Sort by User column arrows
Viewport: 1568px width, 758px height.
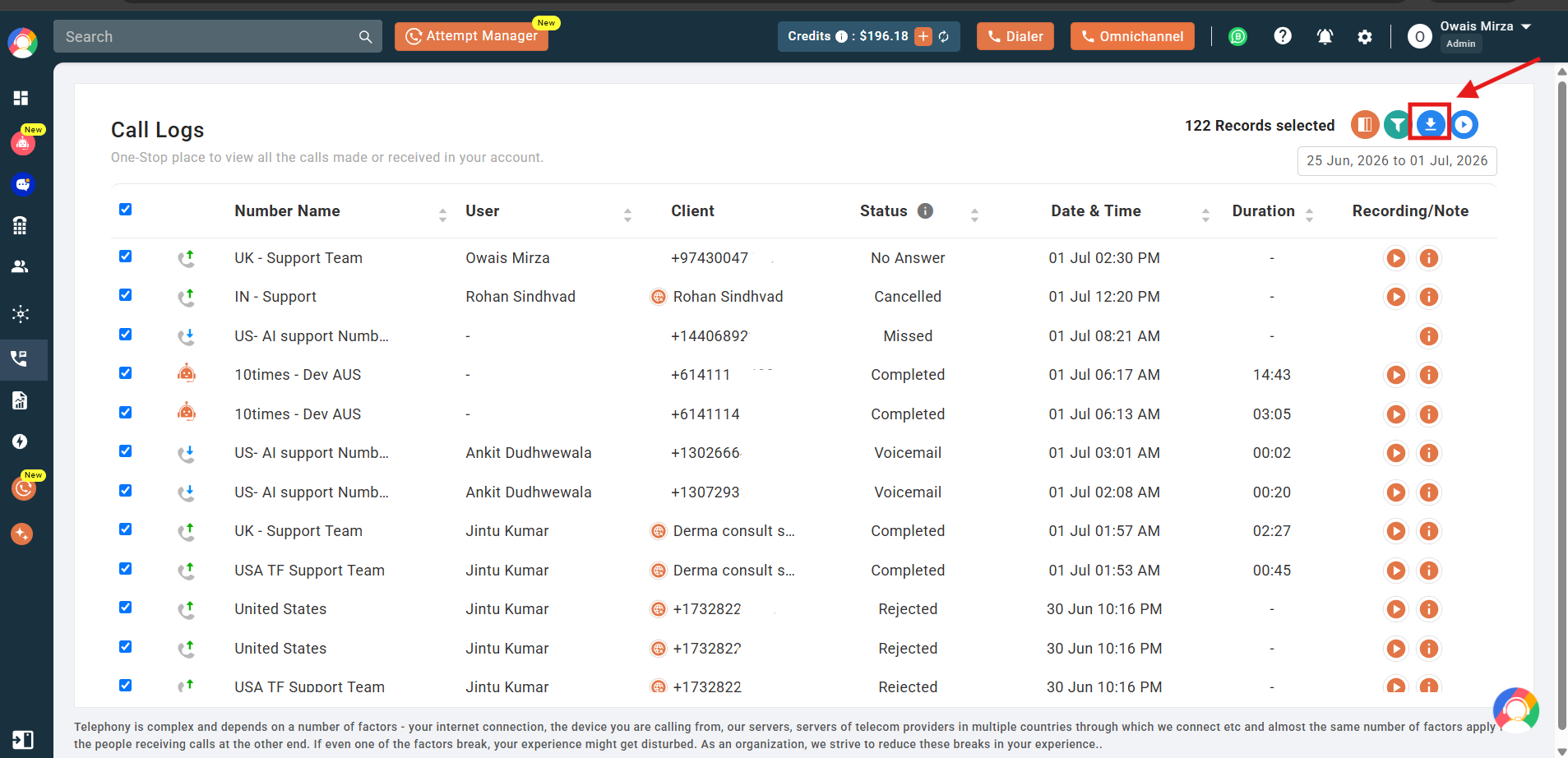click(x=627, y=215)
